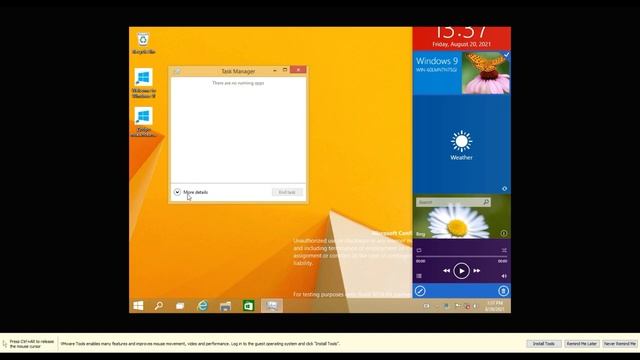This screenshot has height=360, width=640.
Task: Click the third desktop shortcut with Windows logo
Action: 143,122
